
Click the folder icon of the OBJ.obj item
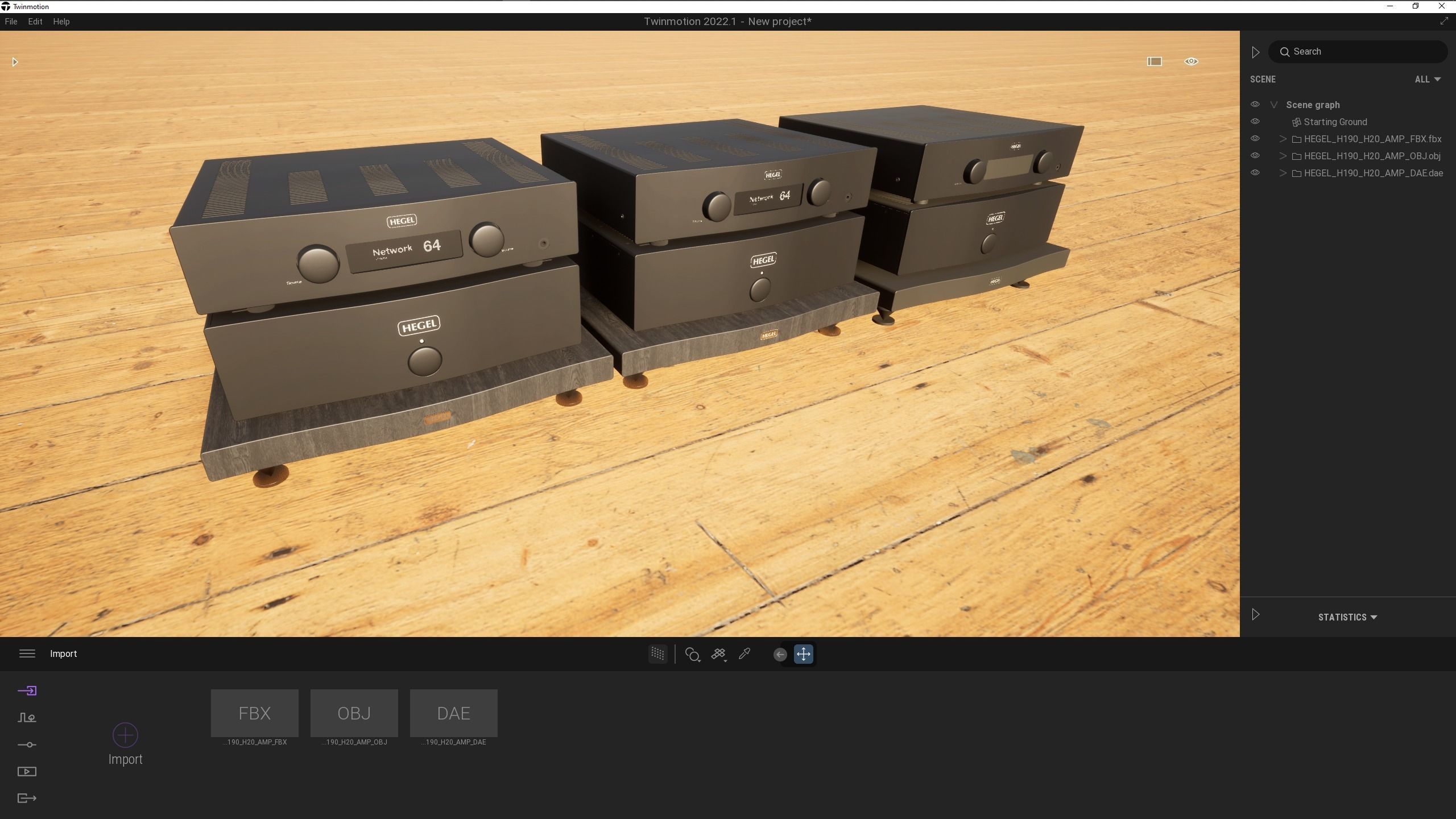1297,156
